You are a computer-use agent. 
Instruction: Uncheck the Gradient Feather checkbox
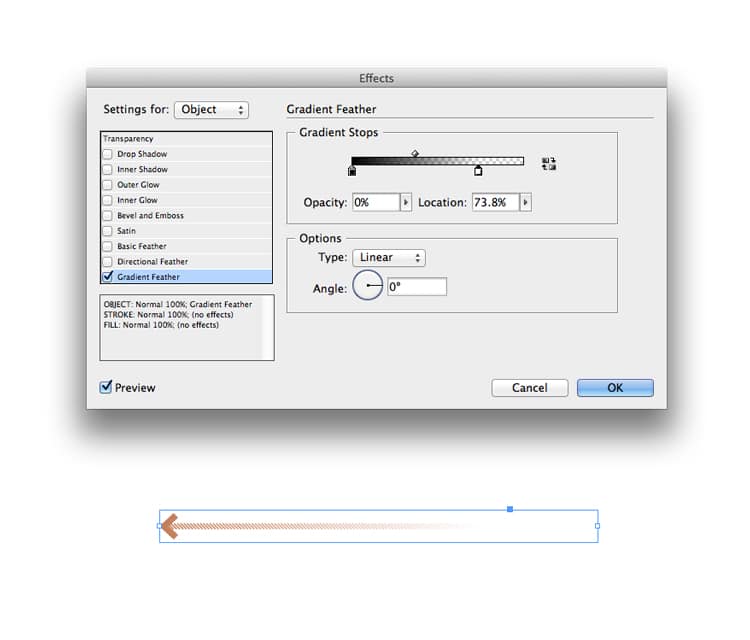click(x=108, y=276)
